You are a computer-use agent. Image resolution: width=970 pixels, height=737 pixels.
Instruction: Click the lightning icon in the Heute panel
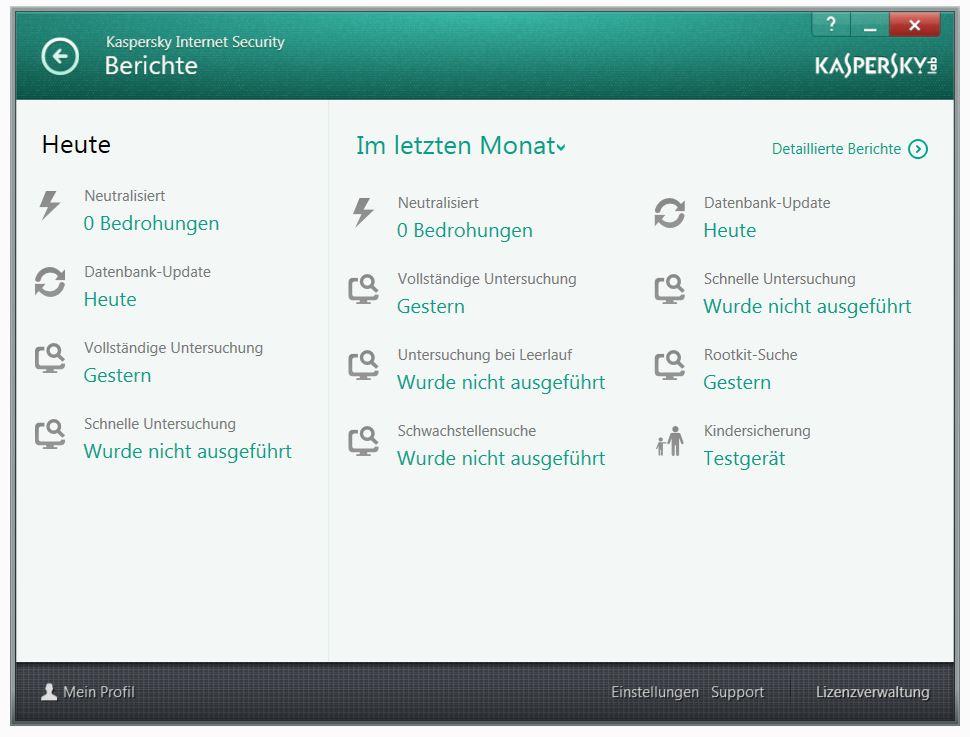[49, 205]
